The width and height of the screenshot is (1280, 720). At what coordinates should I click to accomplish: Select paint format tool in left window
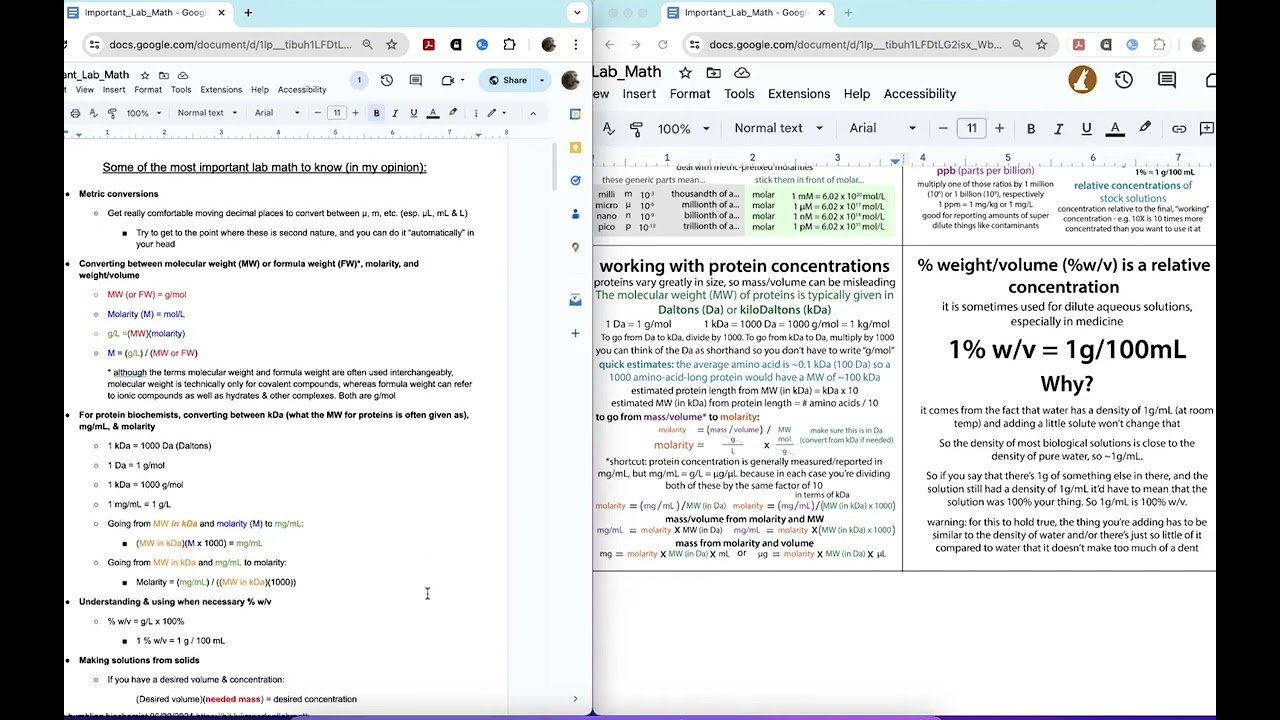[112, 113]
